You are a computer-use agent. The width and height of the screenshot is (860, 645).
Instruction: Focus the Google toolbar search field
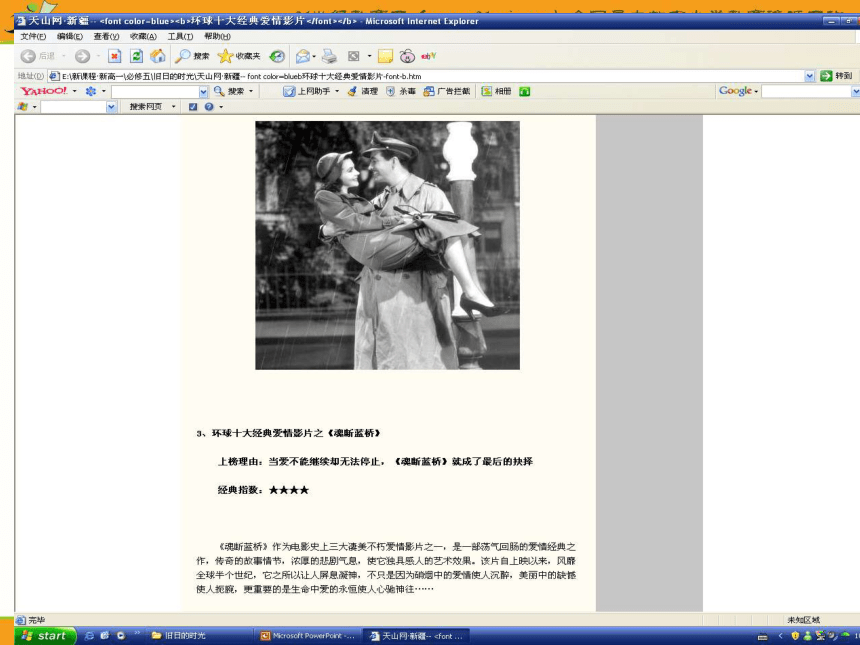click(807, 92)
